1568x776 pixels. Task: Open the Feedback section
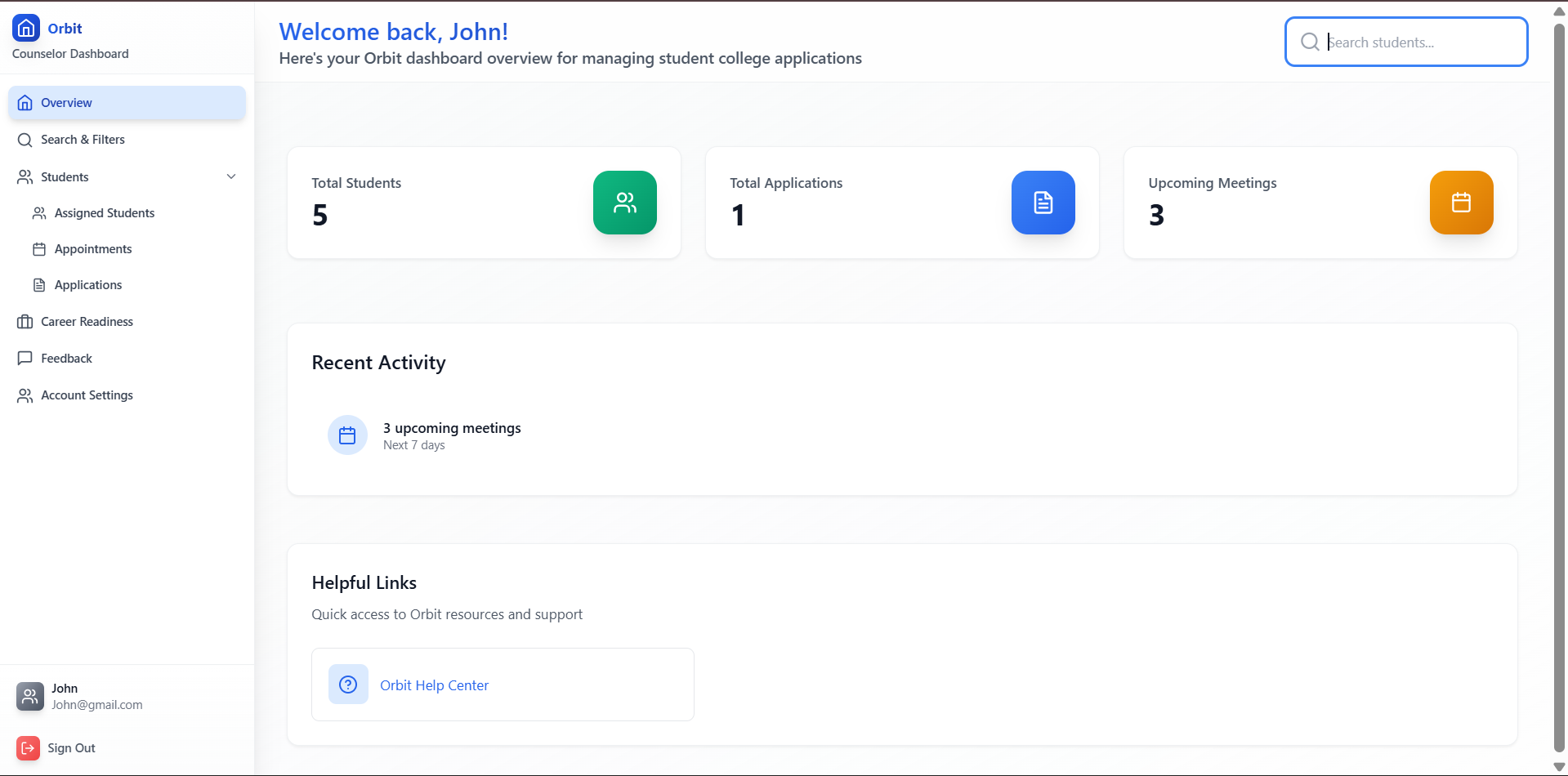pos(127,359)
